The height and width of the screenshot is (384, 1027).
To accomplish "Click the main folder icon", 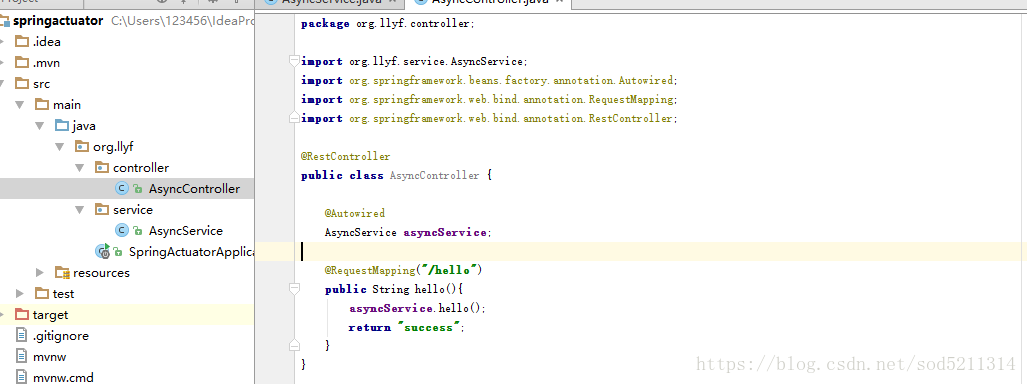I will tap(42, 105).
